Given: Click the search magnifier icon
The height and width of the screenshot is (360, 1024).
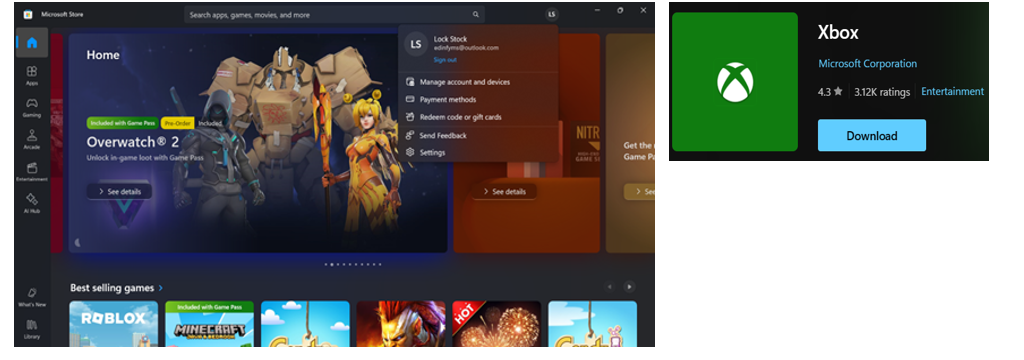Looking at the screenshot, I should (475, 14).
